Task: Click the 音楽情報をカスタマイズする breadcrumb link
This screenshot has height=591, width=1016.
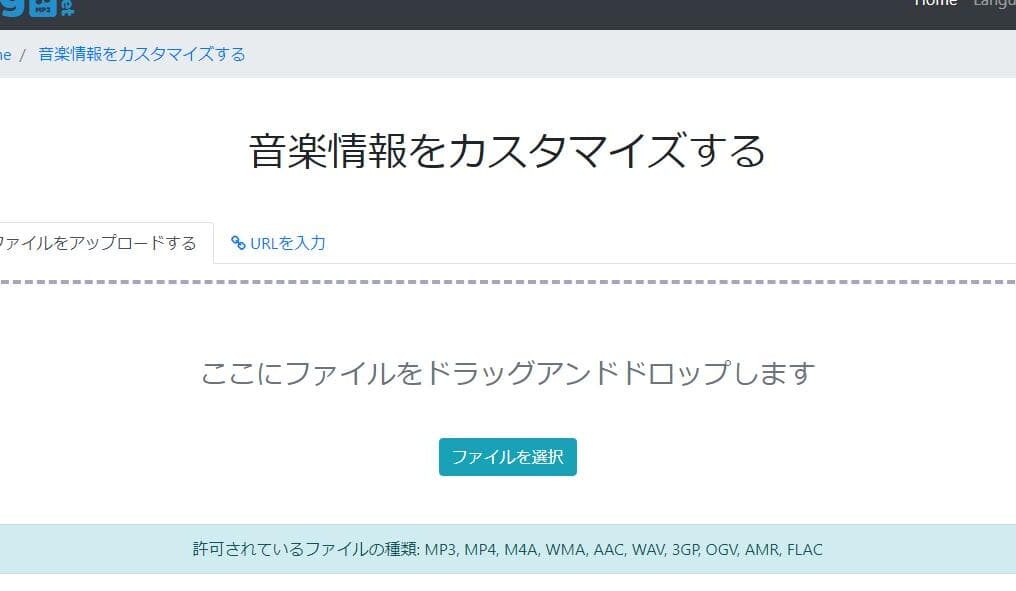Action: point(142,55)
